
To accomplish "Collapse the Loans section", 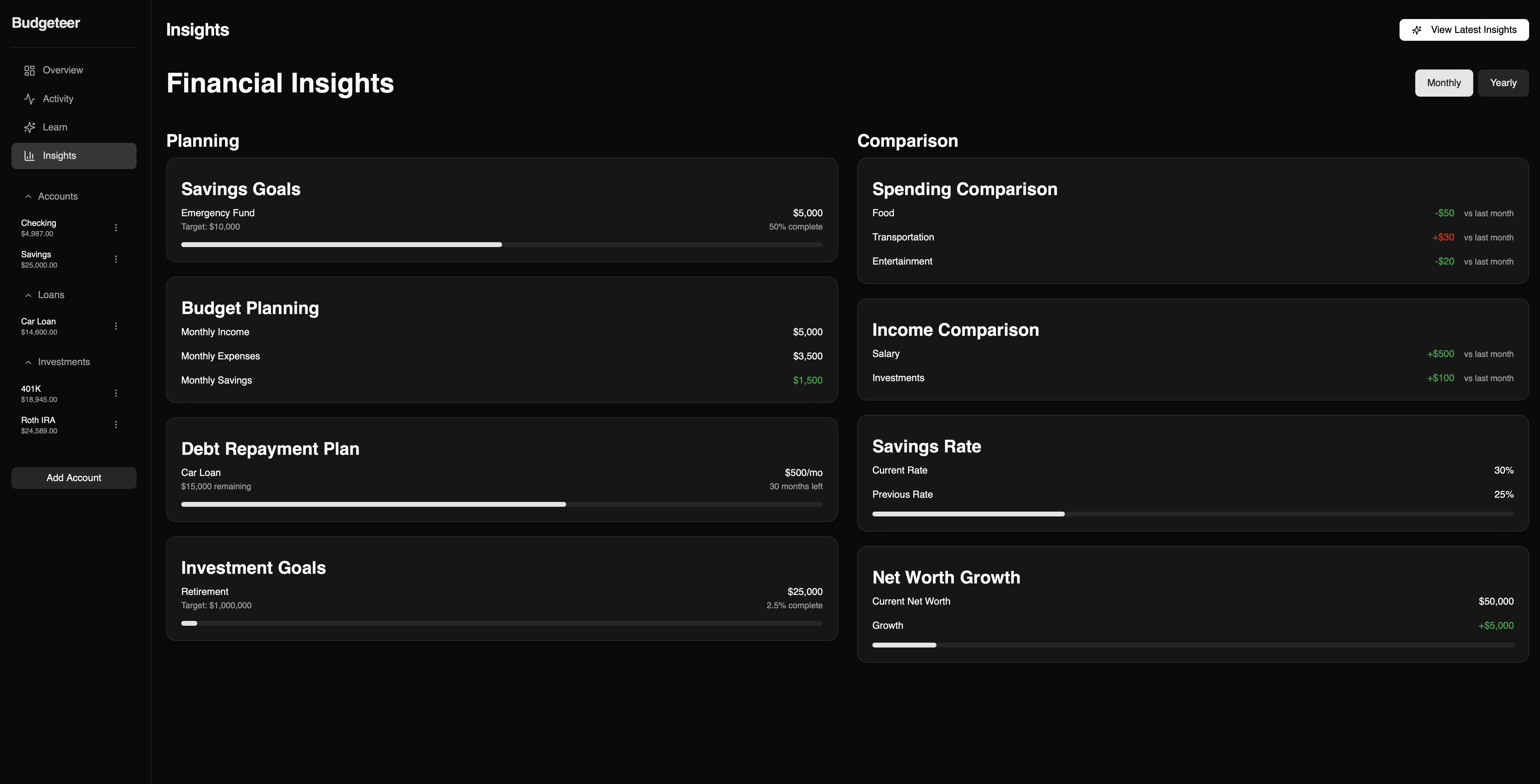I will tap(28, 295).
